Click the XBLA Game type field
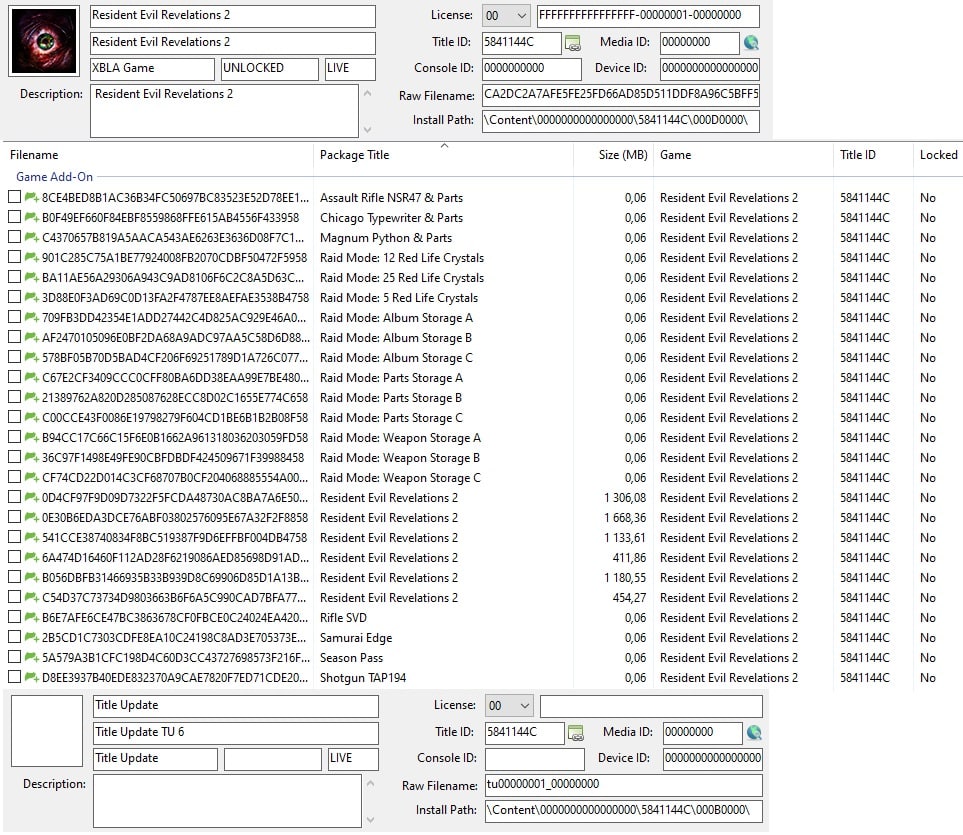Viewport: 963px width, 835px height. (152, 68)
